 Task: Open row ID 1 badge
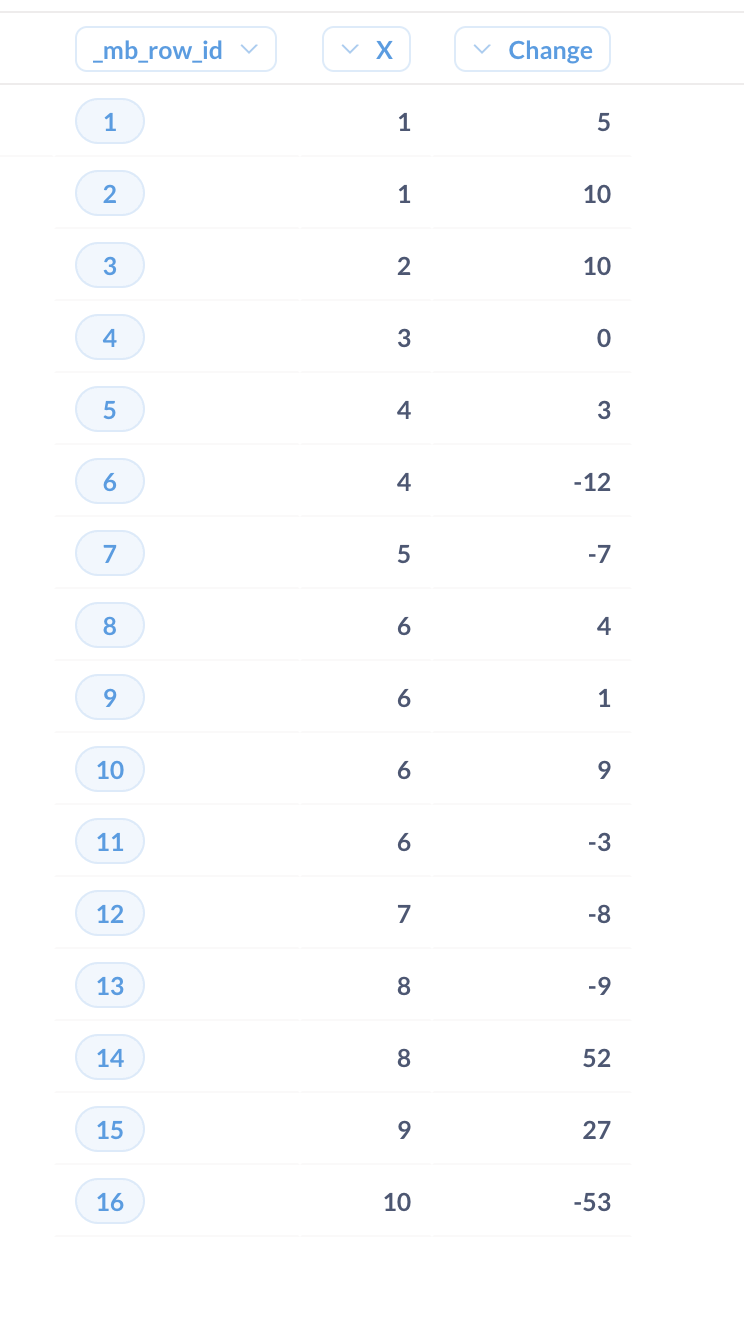(x=110, y=122)
